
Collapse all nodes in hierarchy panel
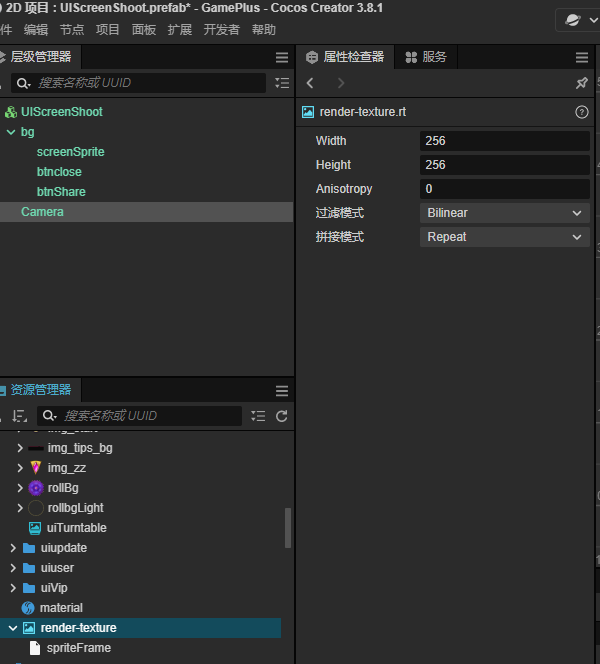[282, 83]
